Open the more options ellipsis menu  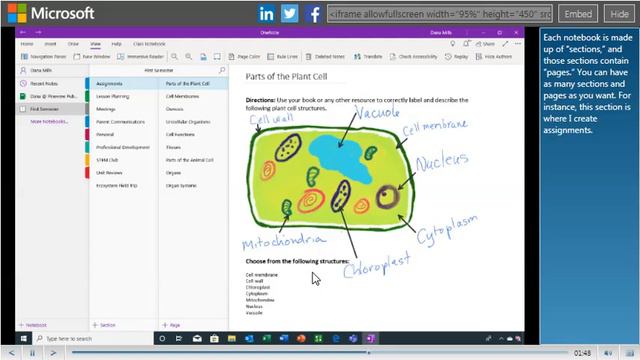pos(518,44)
